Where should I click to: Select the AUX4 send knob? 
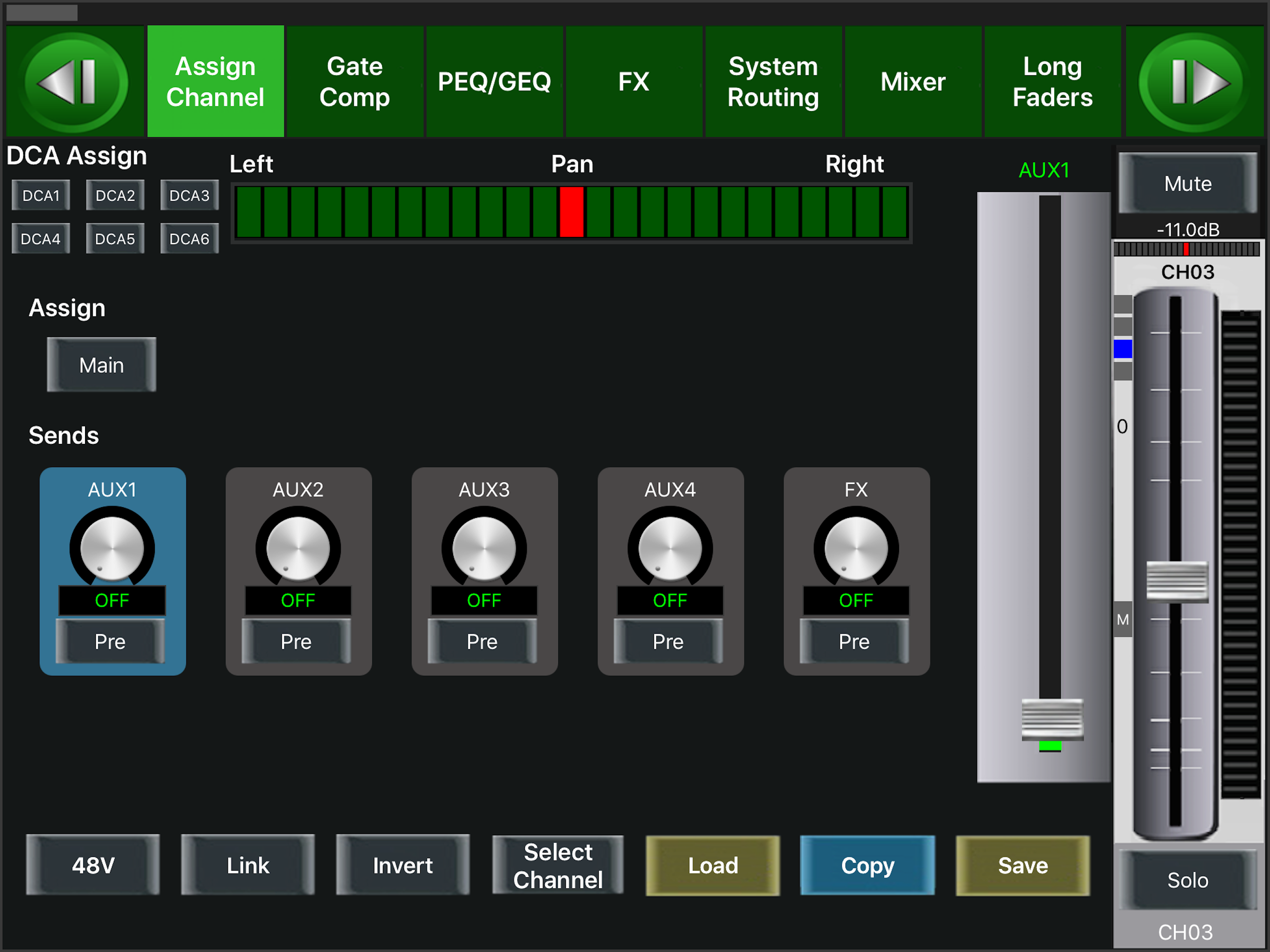pos(670,549)
